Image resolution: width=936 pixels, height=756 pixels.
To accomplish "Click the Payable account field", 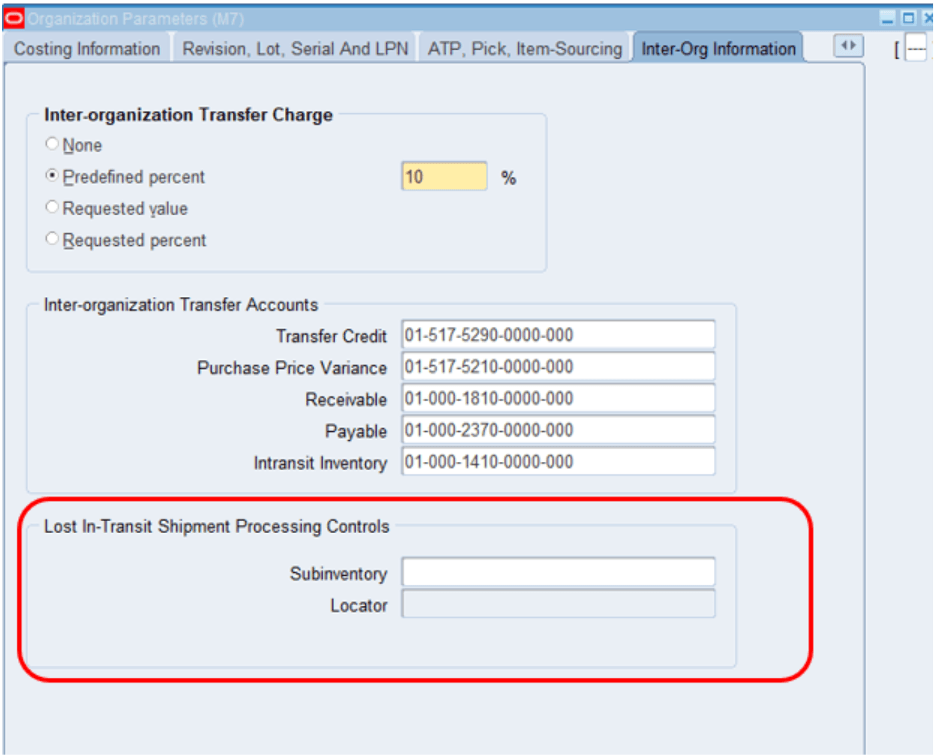I will [557, 430].
